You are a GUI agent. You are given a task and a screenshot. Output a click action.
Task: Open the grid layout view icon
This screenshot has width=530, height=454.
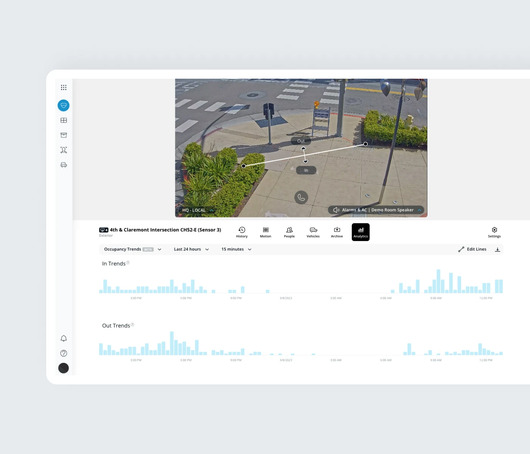[x=64, y=120]
